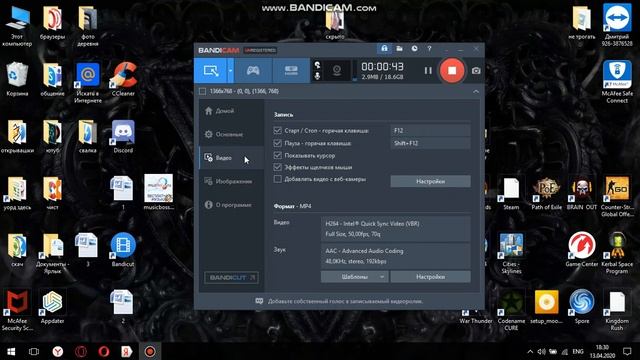Open Opera browser from taskbar
The width and height of the screenshot is (640, 360).
(x=104, y=351)
